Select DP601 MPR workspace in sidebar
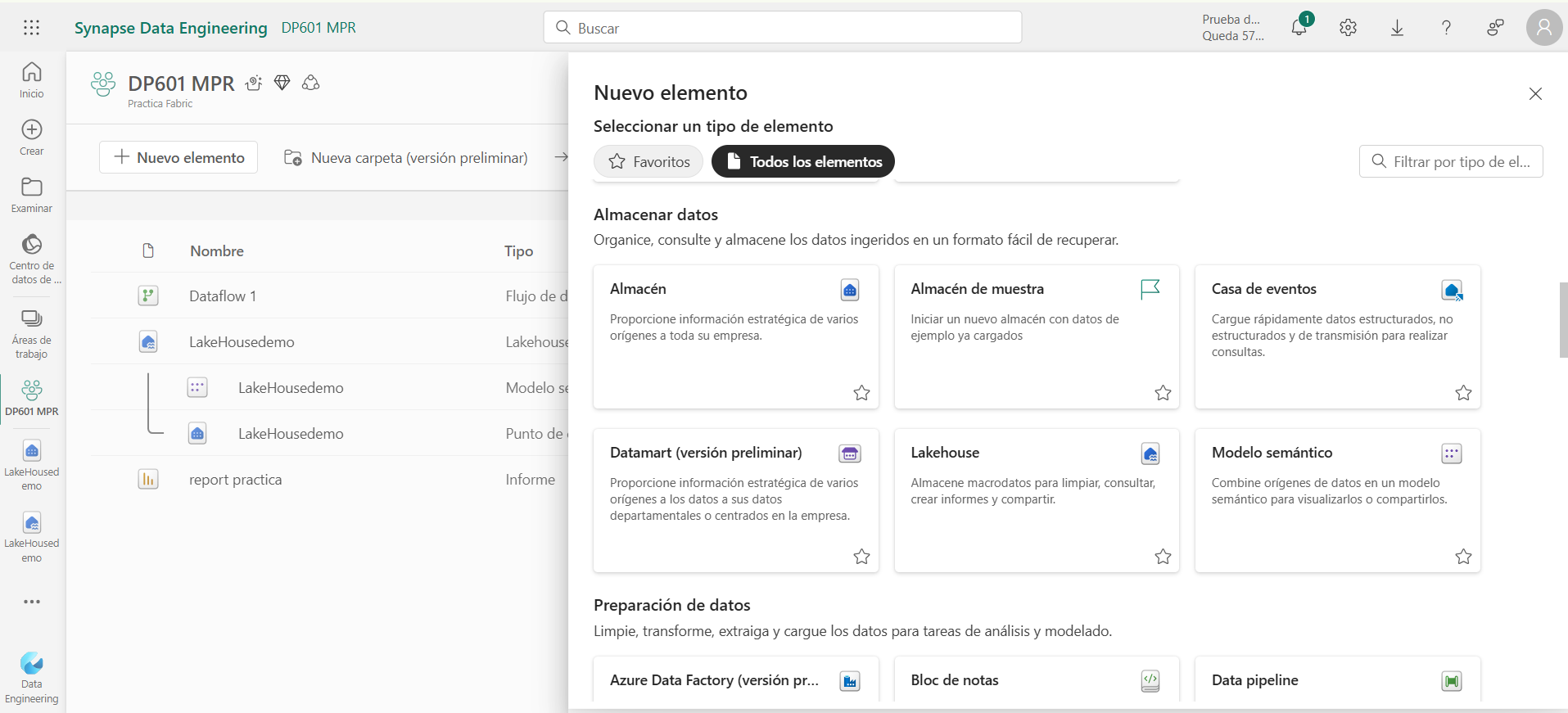 (32, 399)
